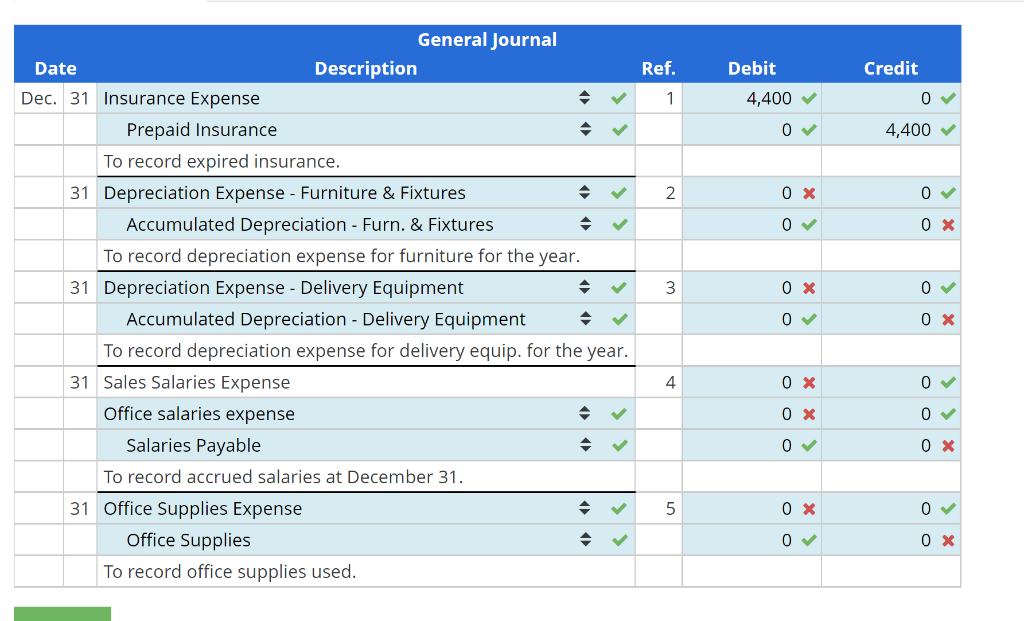Click Depreciation Expense - Furniture & Fixtures debit field

tap(752, 193)
